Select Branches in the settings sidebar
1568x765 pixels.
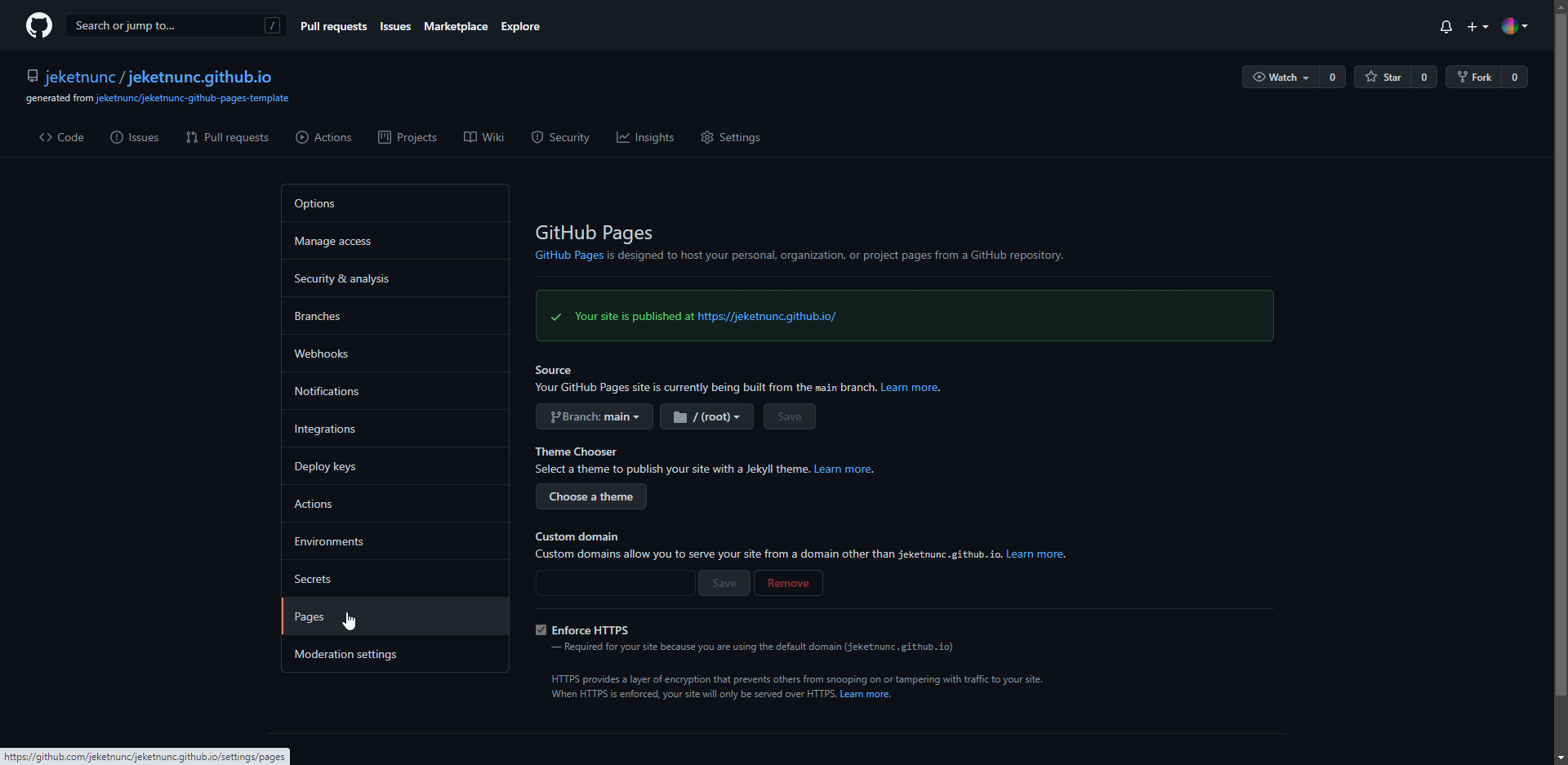click(395, 316)
